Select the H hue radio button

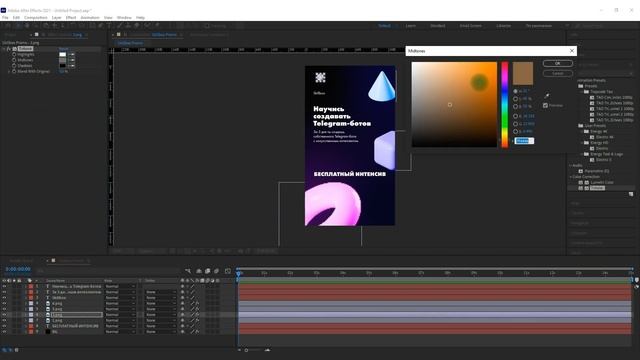(515, 91)
